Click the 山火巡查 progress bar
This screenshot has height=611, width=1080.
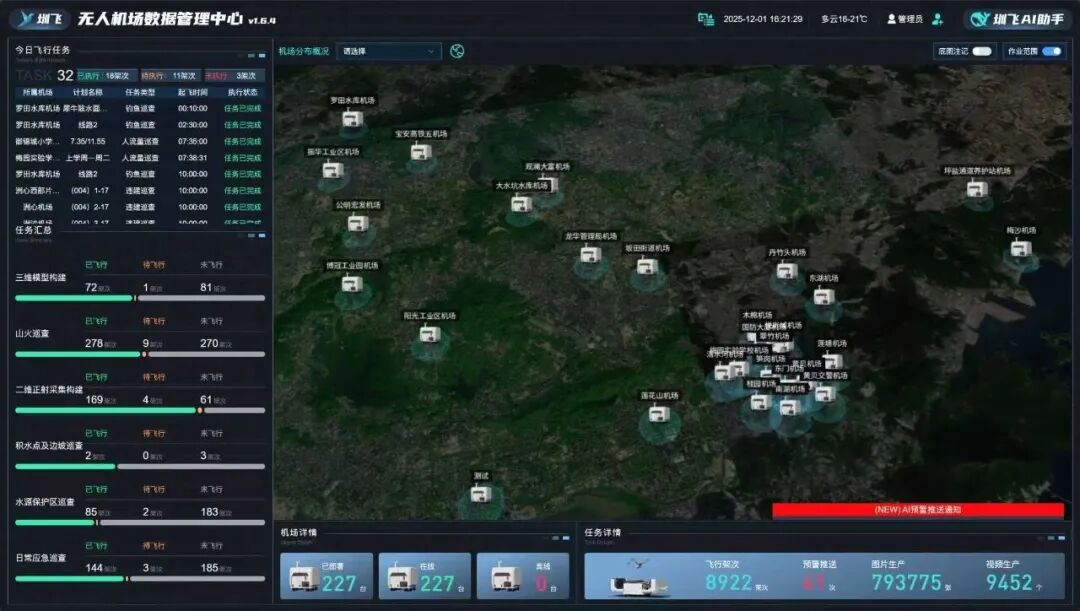(140, 354)
